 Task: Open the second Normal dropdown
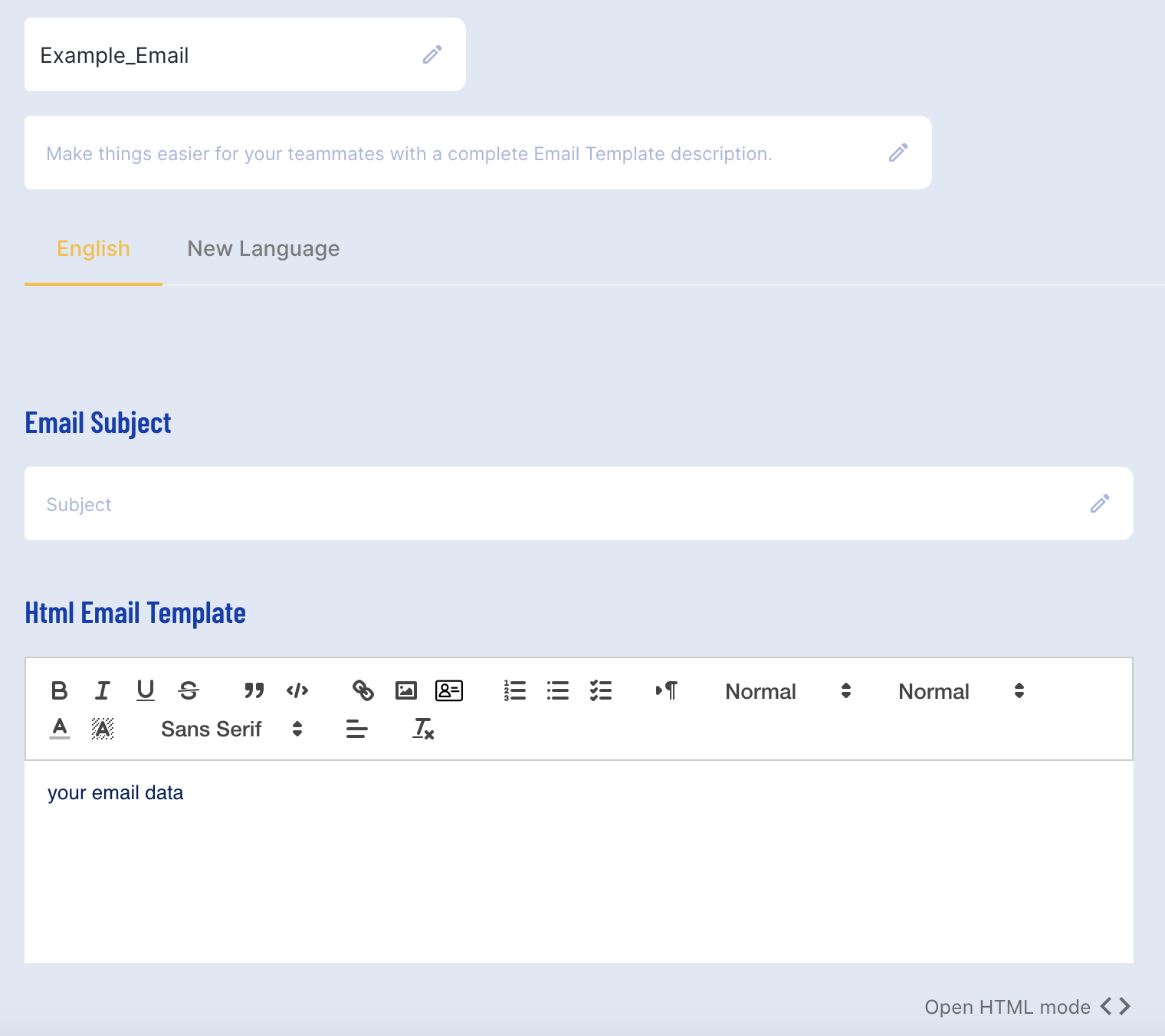pos(961,691)
